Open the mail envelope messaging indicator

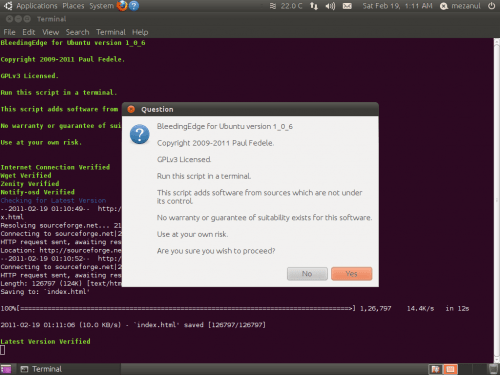(x=347, y=6)
